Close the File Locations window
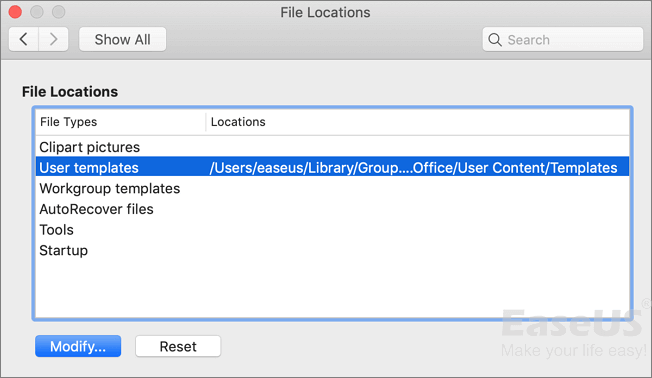 click(x=15, y=12)
